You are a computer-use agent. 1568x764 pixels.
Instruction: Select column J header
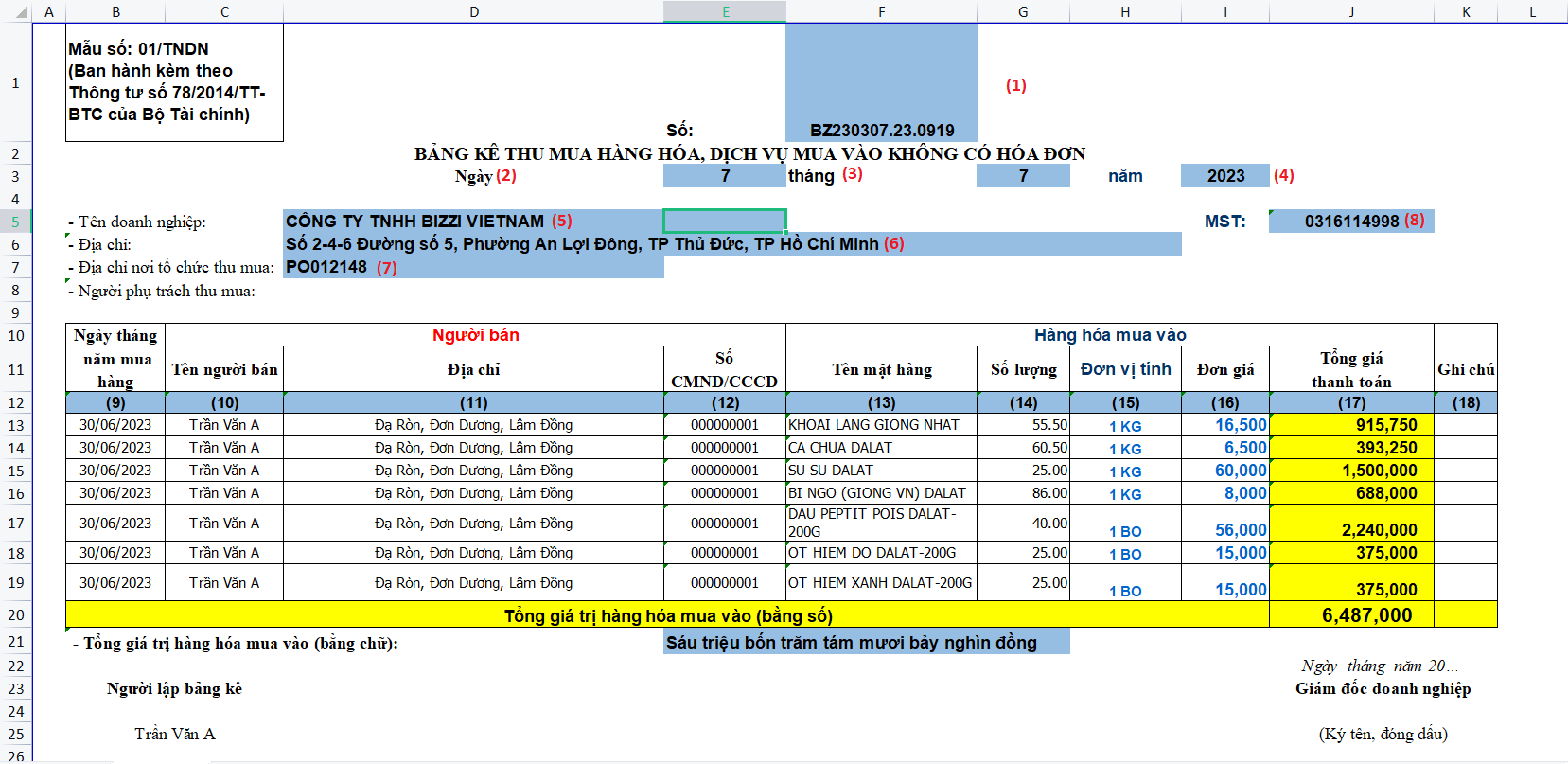[x=1351, y=11]
